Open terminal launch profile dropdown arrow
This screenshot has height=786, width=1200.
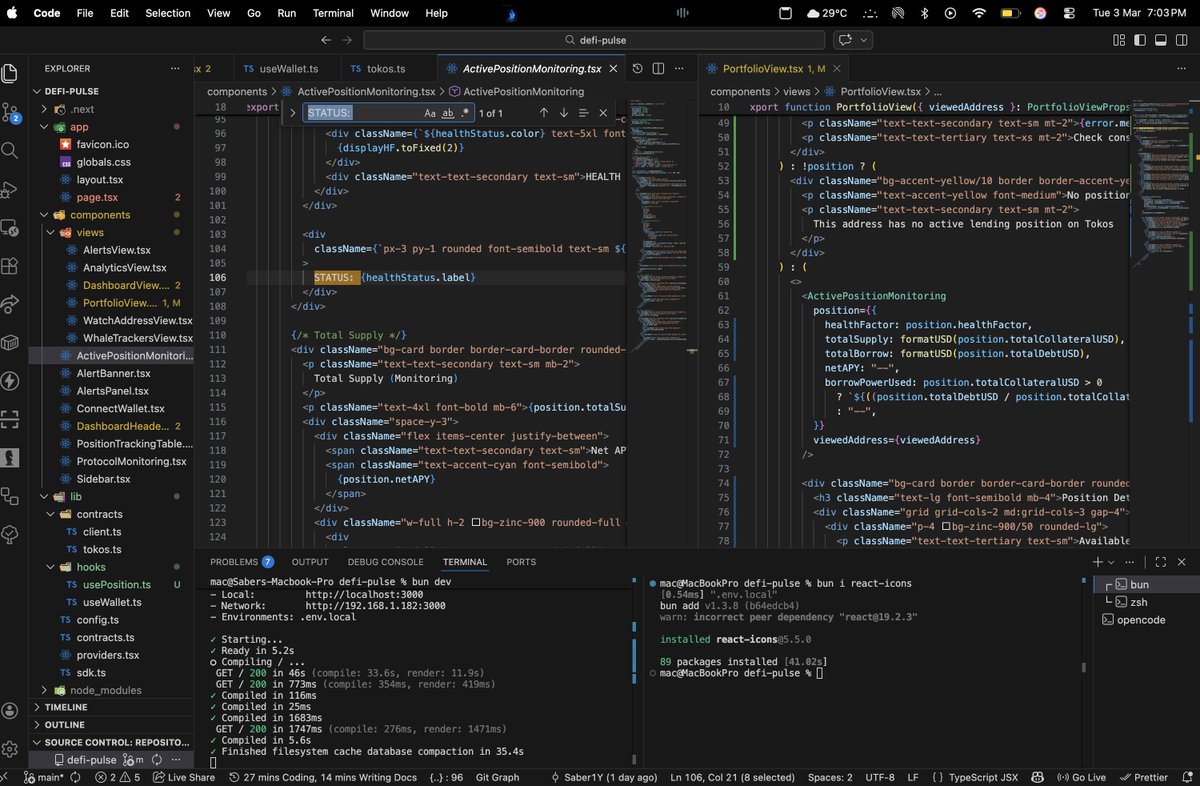1113,562
